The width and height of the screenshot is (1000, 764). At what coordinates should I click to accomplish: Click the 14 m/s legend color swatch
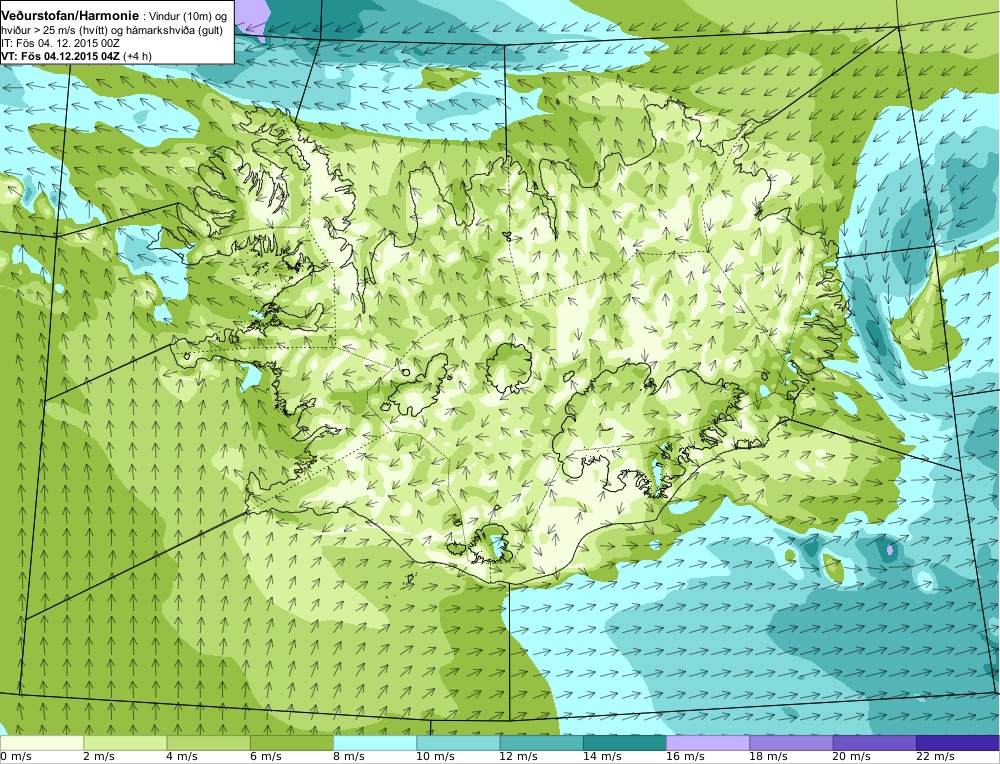(624, 744)
